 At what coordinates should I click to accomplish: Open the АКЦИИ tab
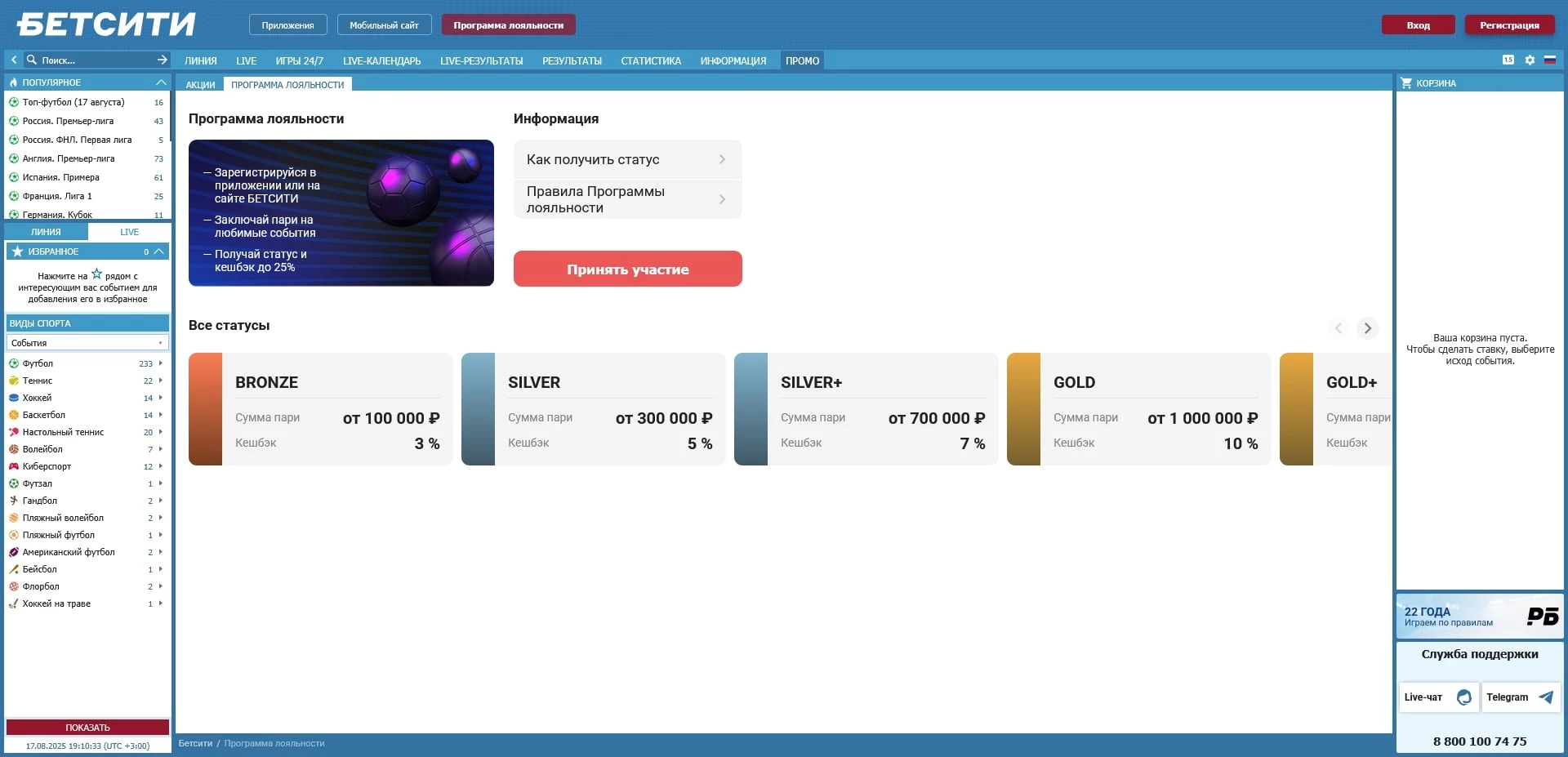[200, 85]
